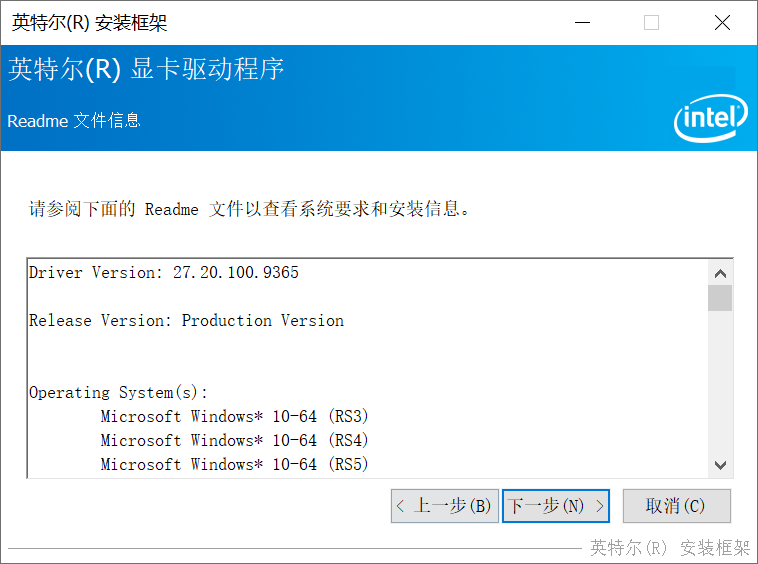Click the empty scrollbar track below the thumb

[720, 382]
